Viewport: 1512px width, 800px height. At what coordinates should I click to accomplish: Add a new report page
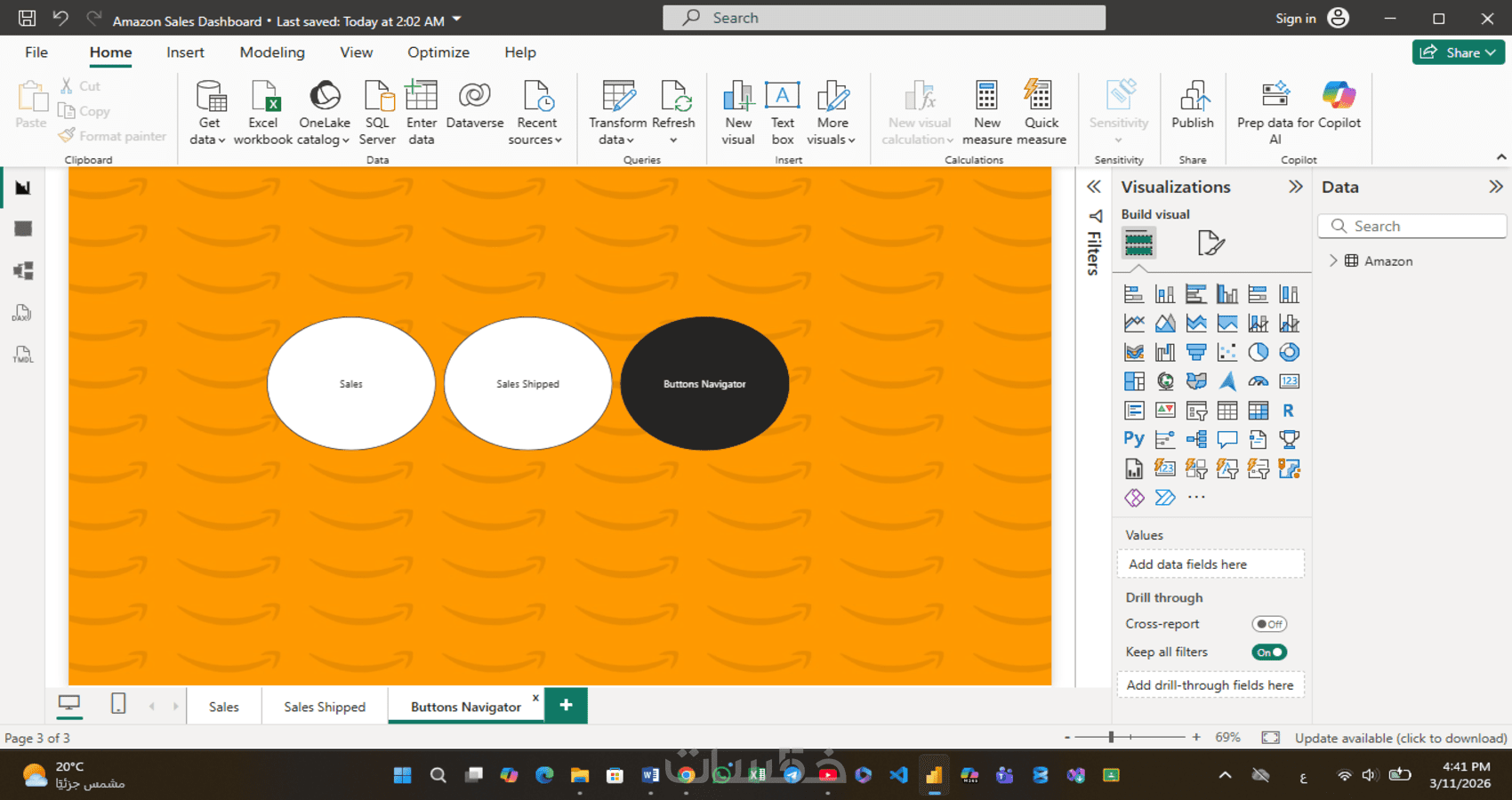coord(566,706)
